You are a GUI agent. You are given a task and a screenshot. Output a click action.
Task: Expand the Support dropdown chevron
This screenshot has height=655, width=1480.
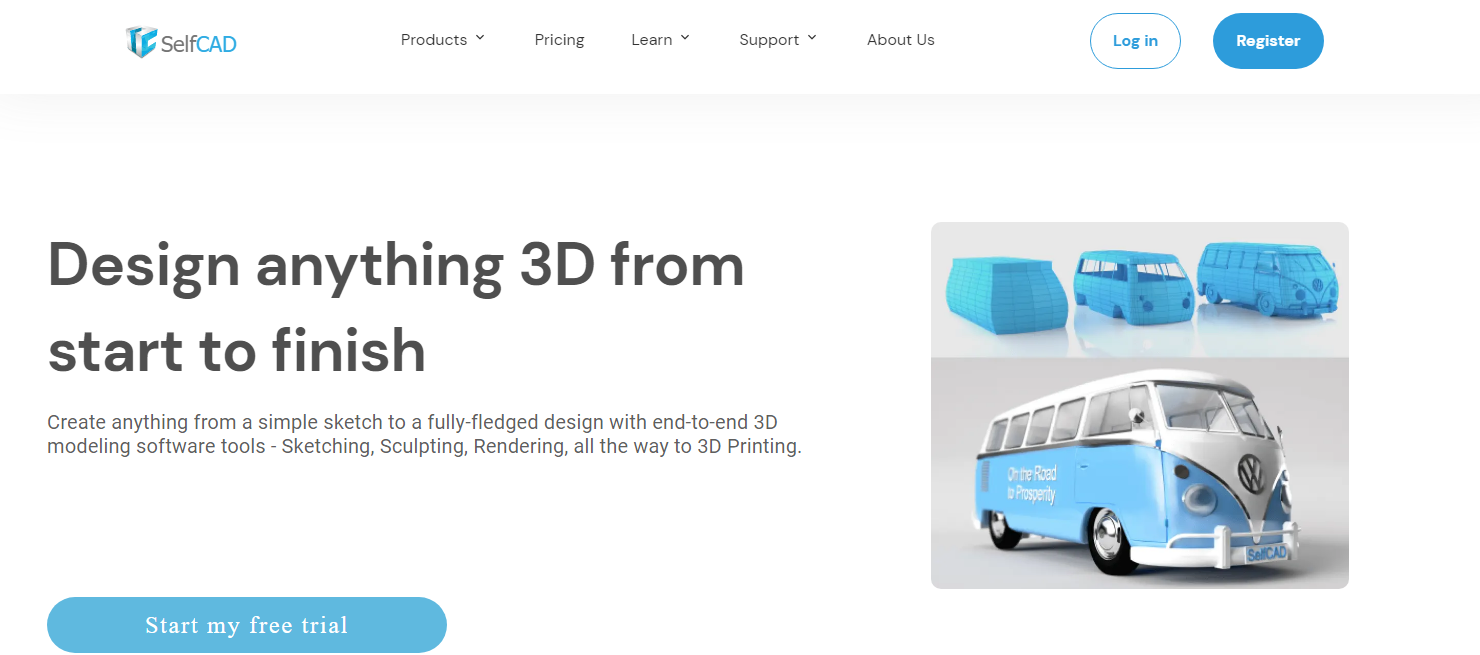(x=812, y=38)
